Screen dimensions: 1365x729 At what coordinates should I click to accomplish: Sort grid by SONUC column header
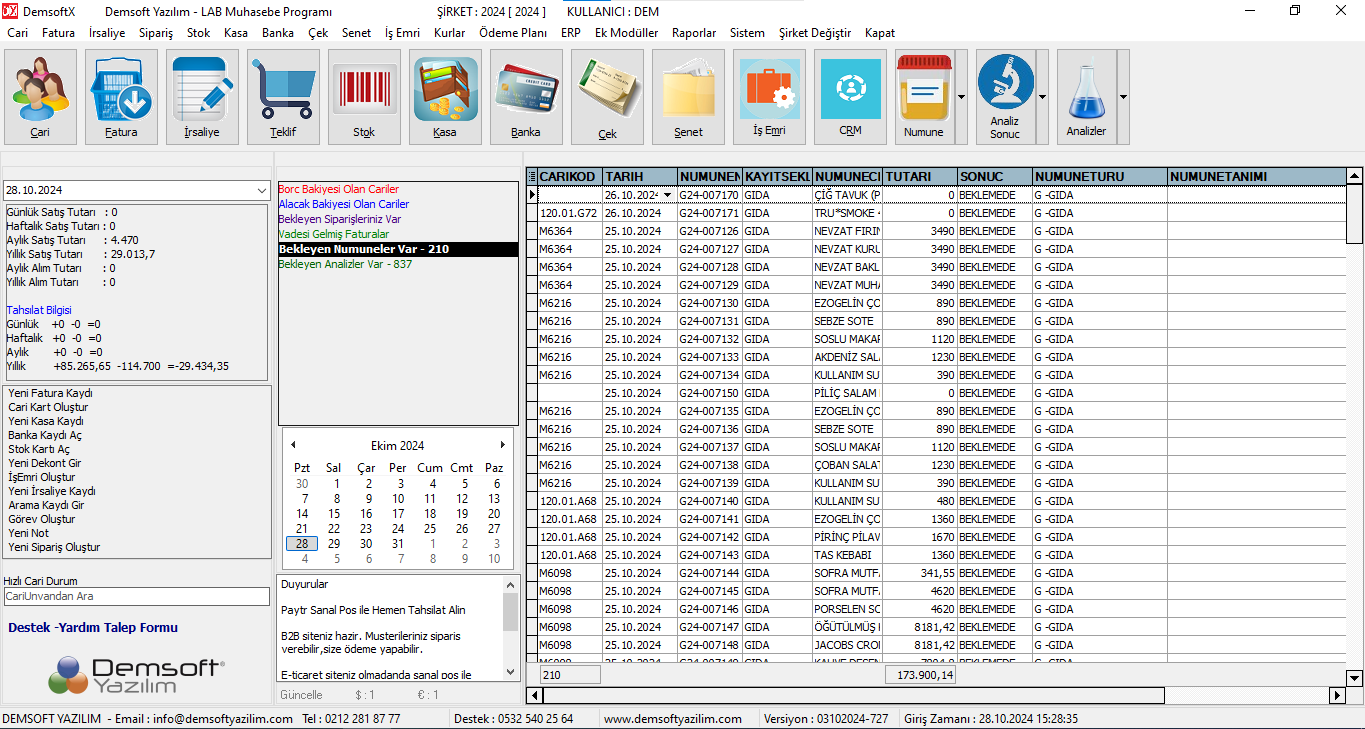click(x=995, y=177)
